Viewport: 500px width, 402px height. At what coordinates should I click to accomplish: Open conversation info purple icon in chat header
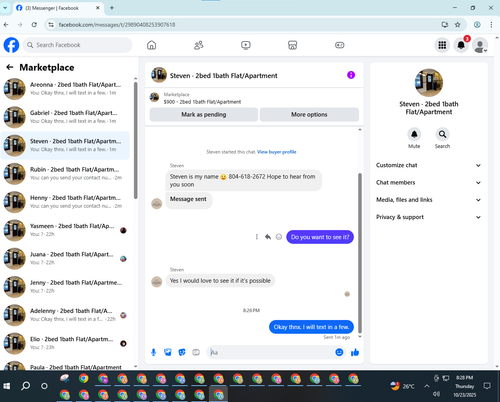351,75
